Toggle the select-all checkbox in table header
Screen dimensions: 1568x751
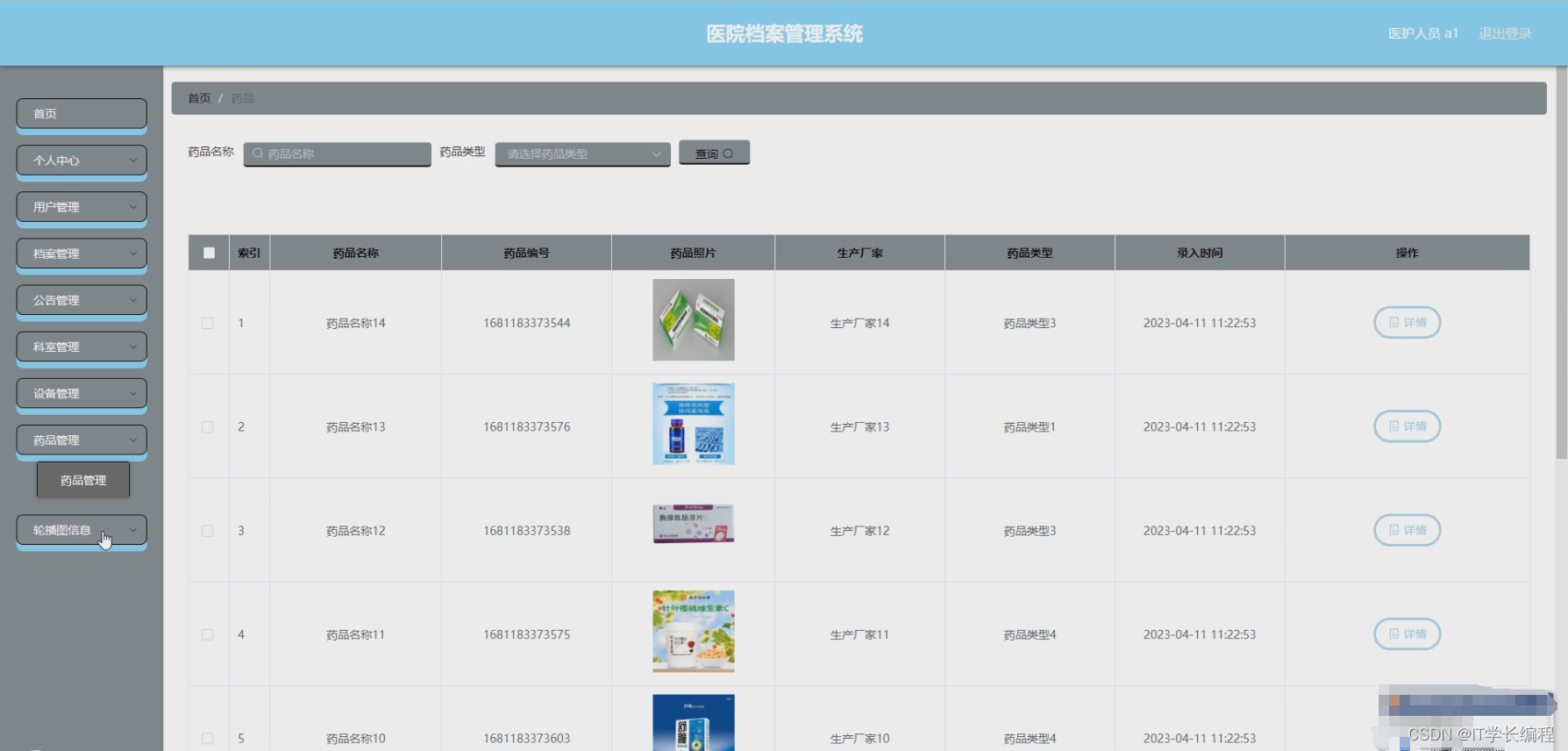[x=209, y=253]
